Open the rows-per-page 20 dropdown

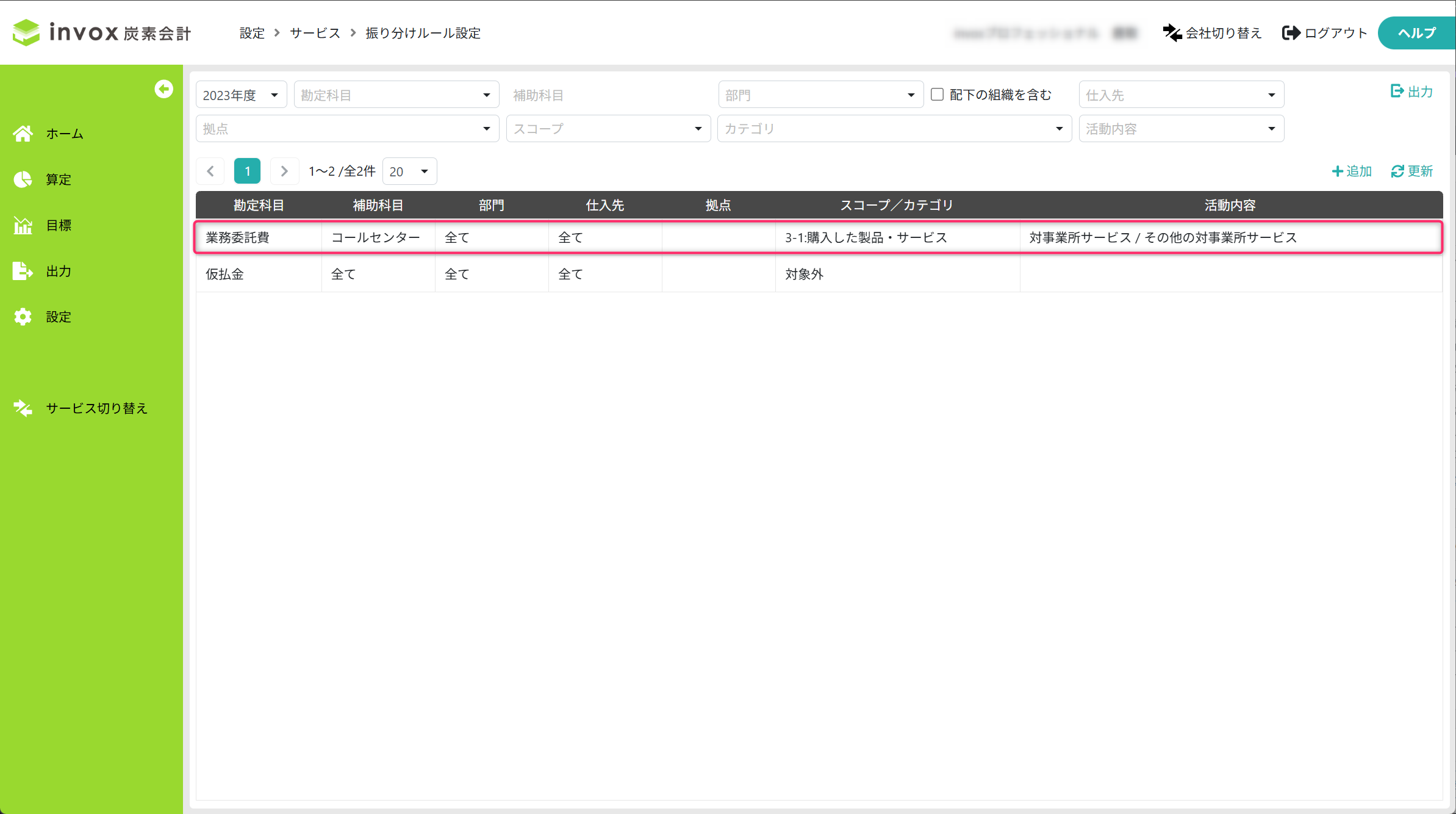[409, 171]
